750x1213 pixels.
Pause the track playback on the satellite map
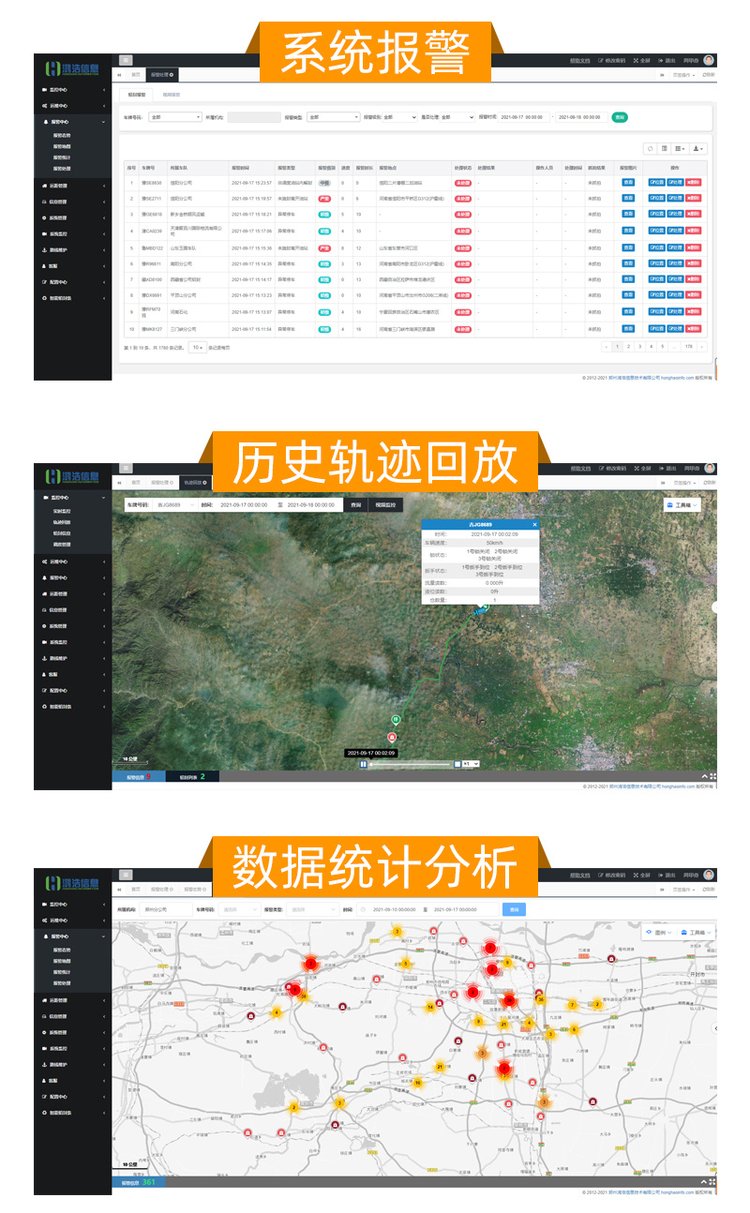pos(364,764)
